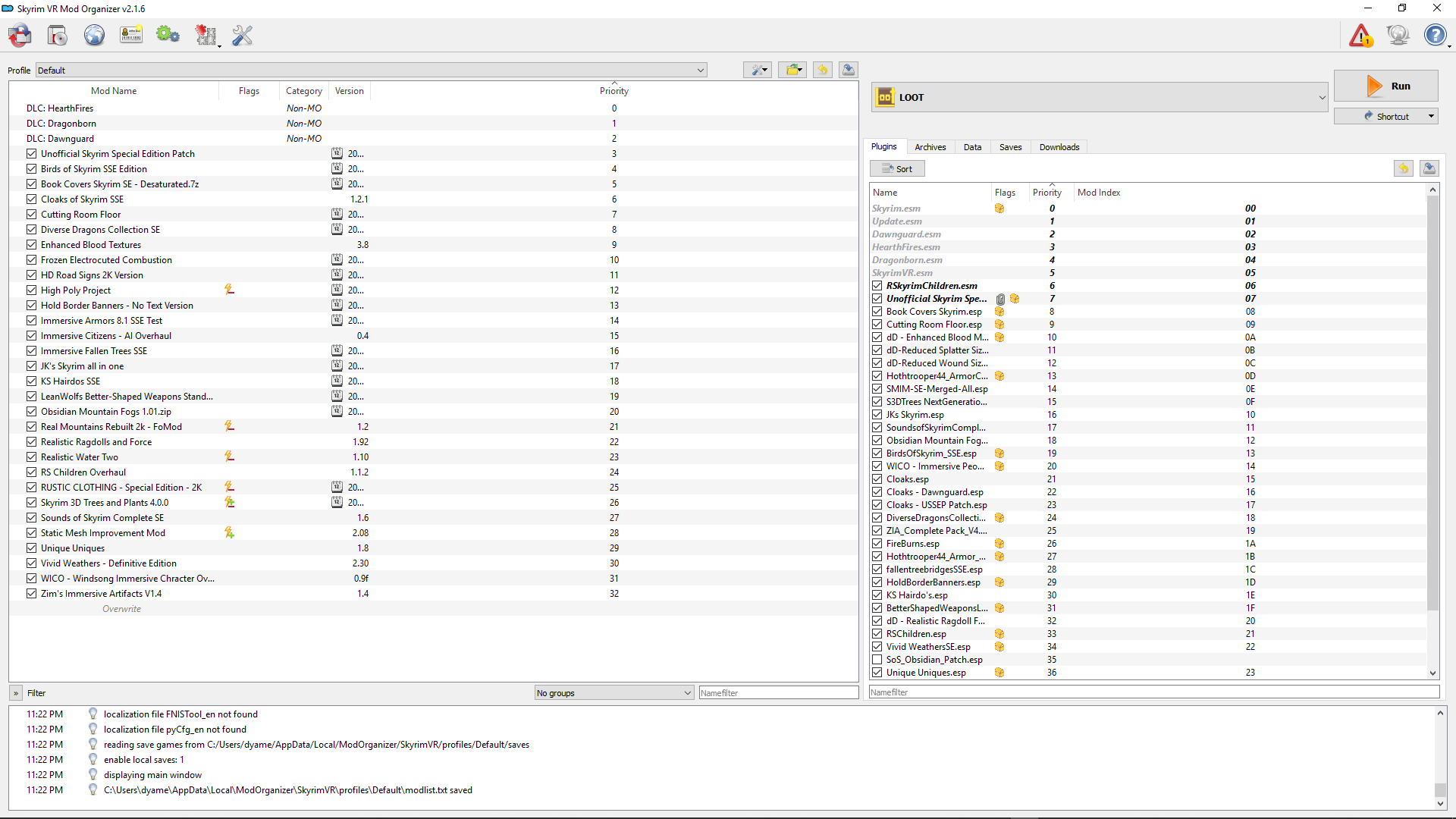Expand the Filter panel arrow

click(16, 692)
